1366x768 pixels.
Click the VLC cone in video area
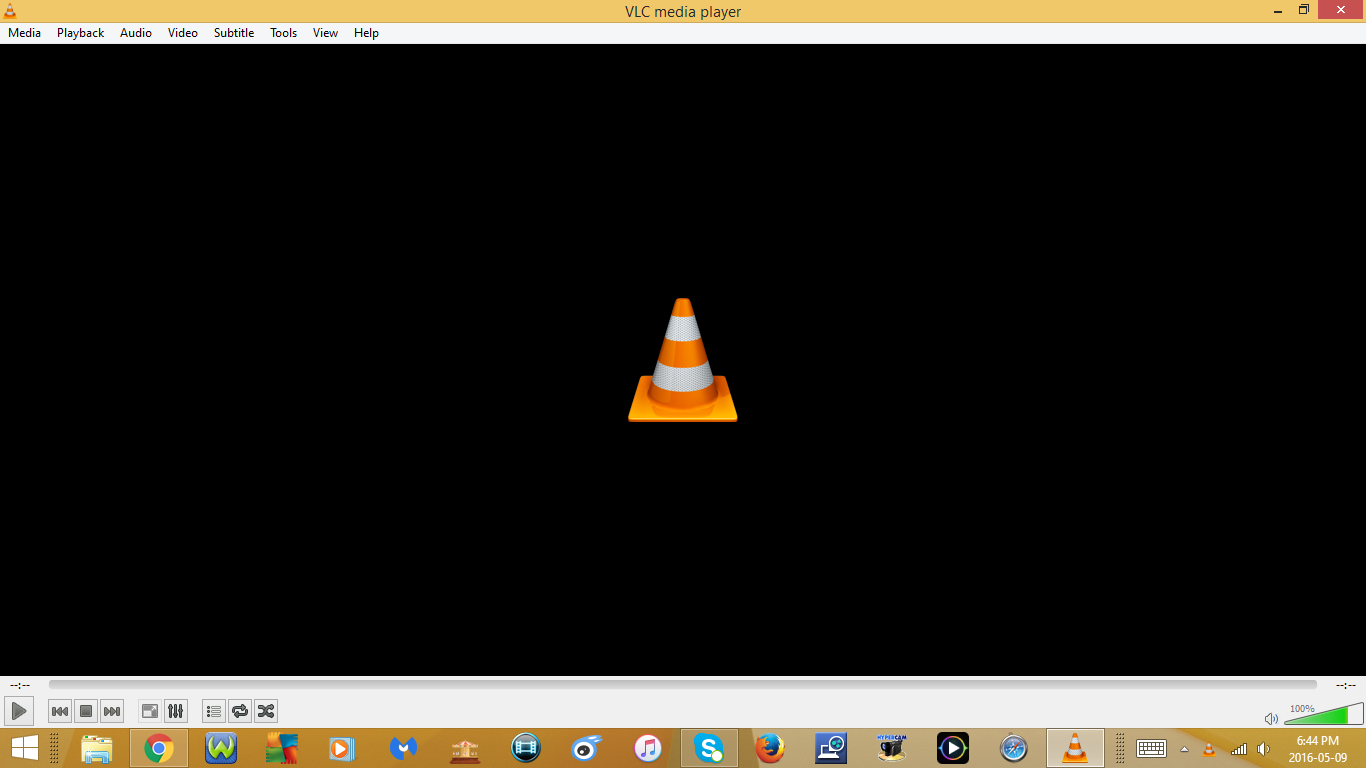pyautogui.click(x=683, y=360)
